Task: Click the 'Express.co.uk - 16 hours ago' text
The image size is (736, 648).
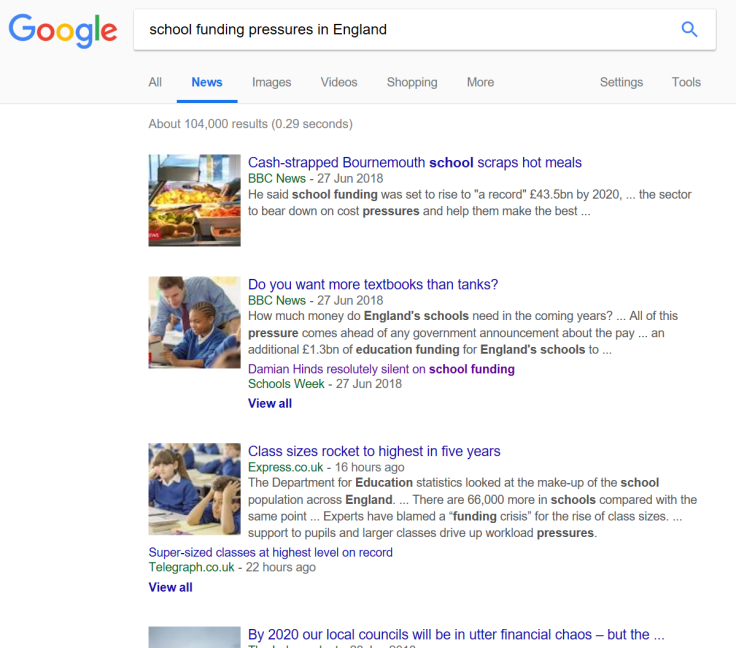Action: 326,467
